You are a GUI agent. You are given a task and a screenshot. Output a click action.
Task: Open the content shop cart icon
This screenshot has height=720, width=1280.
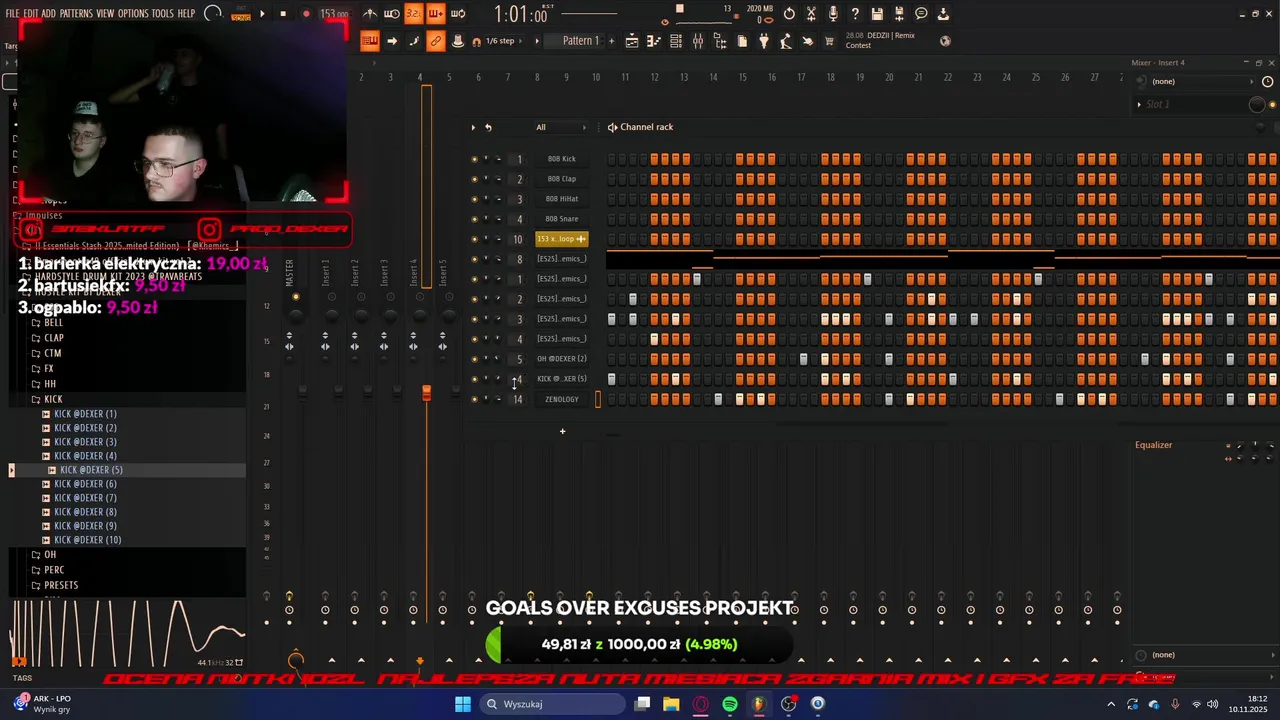(829, 41)
